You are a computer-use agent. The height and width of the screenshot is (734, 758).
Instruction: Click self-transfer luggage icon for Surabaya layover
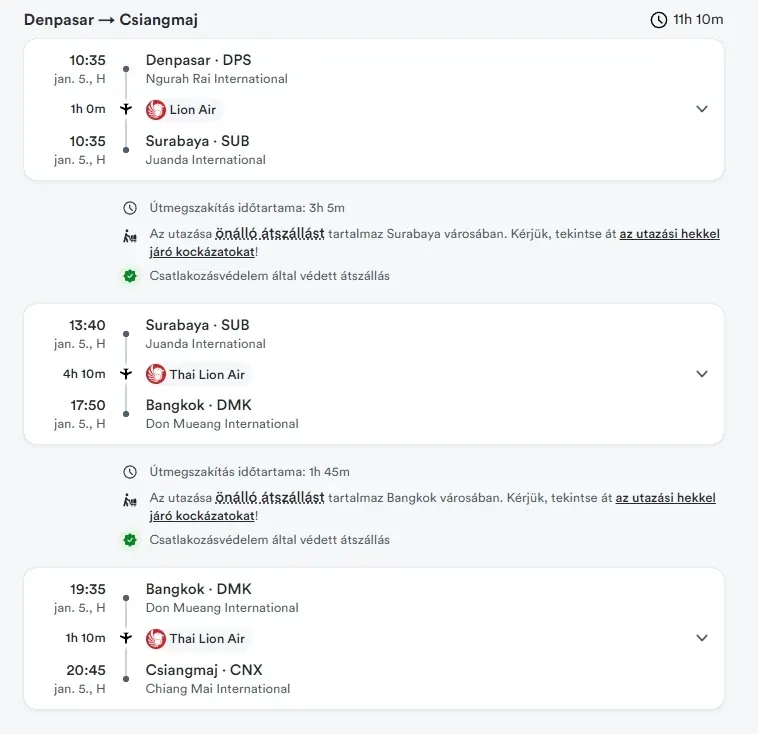pyautogui.click(x=130, y=236)
